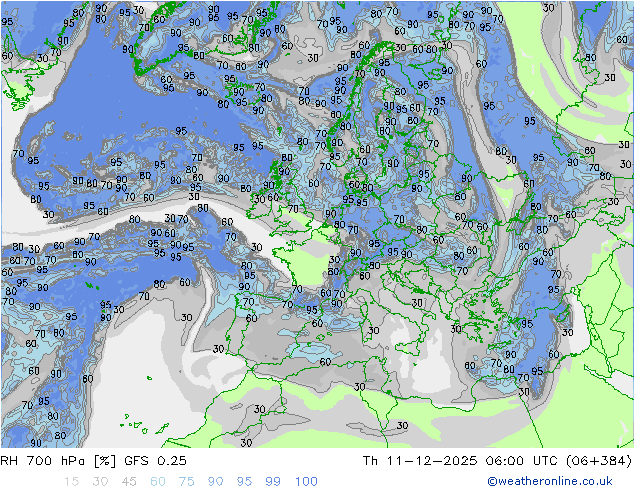This screenshot has width=634, height=490.
Task: Click the 'RH 700 hPa [%] GFS 0.25' title
Action: (x=93, y=460)
